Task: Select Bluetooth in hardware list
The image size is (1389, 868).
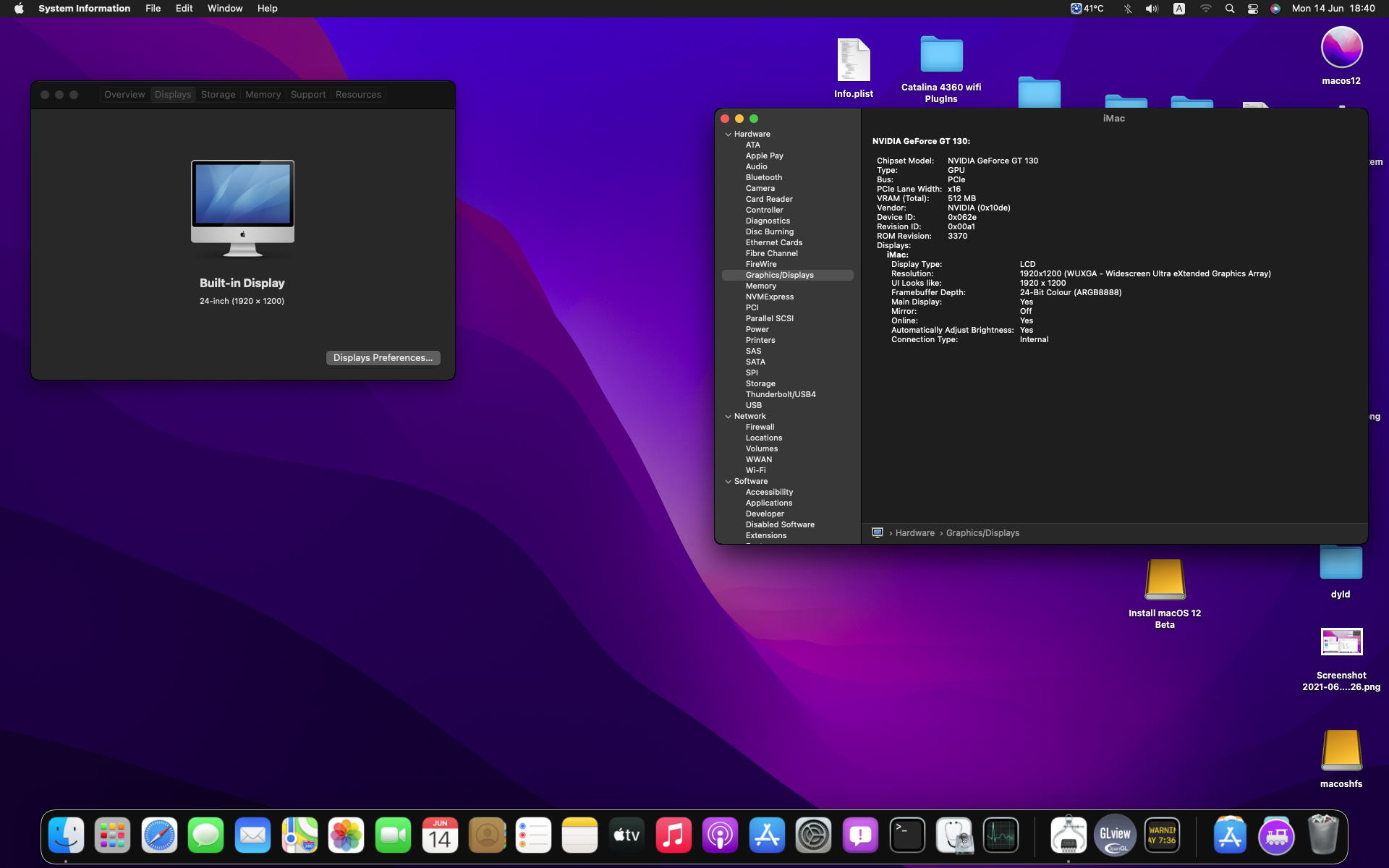Action: click(x=763, y=177)
